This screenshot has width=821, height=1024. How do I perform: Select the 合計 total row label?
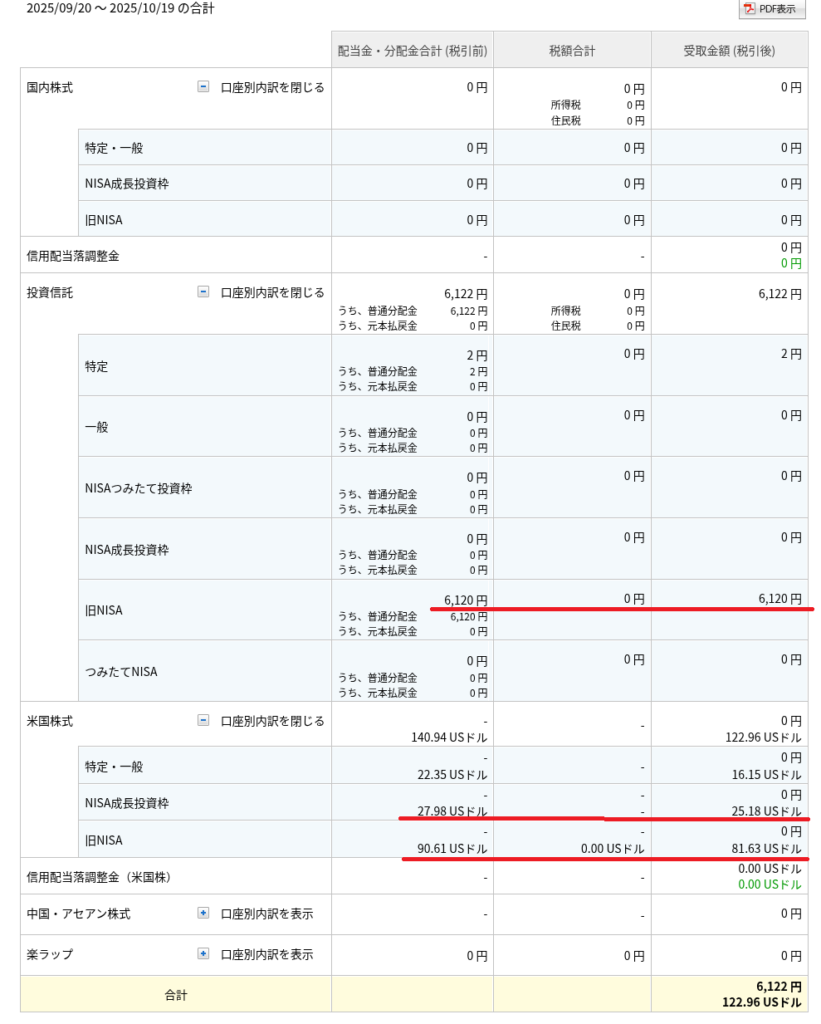176,994
